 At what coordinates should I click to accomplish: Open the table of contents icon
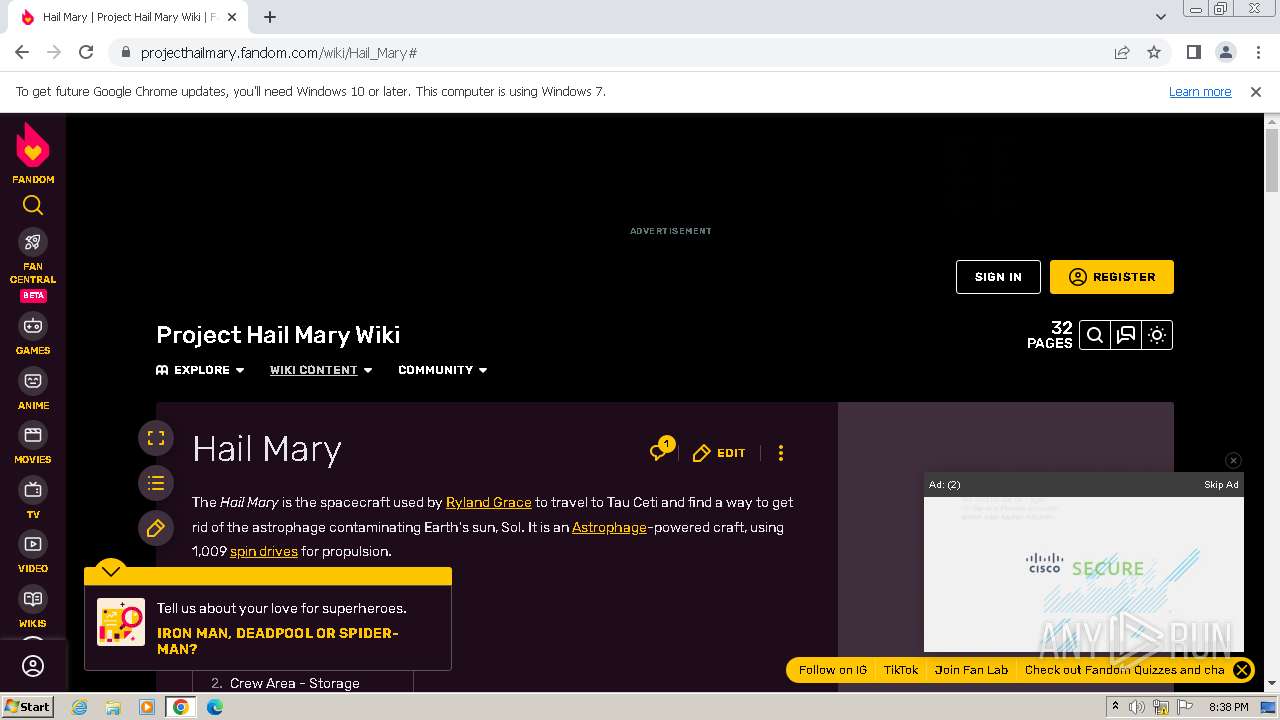coord(156,483)
